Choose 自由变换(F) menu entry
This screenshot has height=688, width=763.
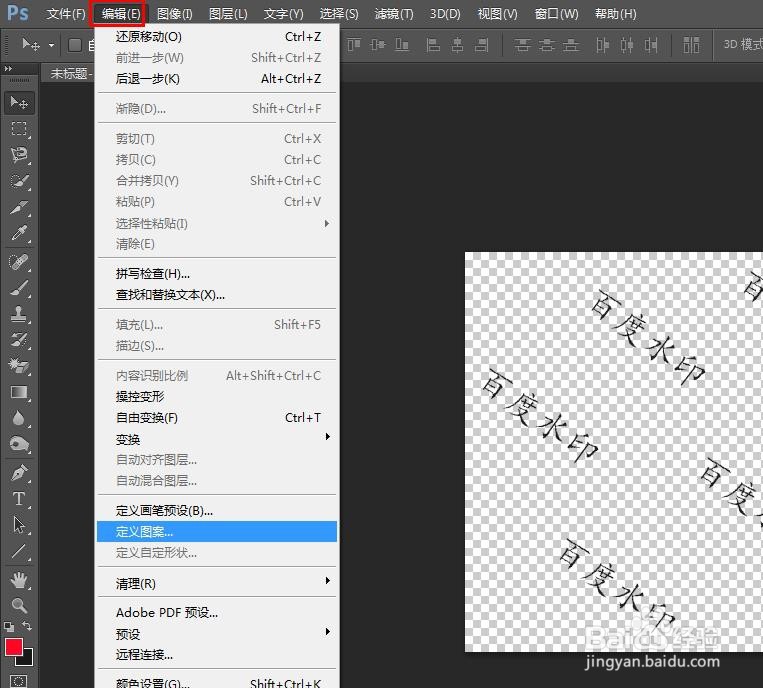pos(217,418)
